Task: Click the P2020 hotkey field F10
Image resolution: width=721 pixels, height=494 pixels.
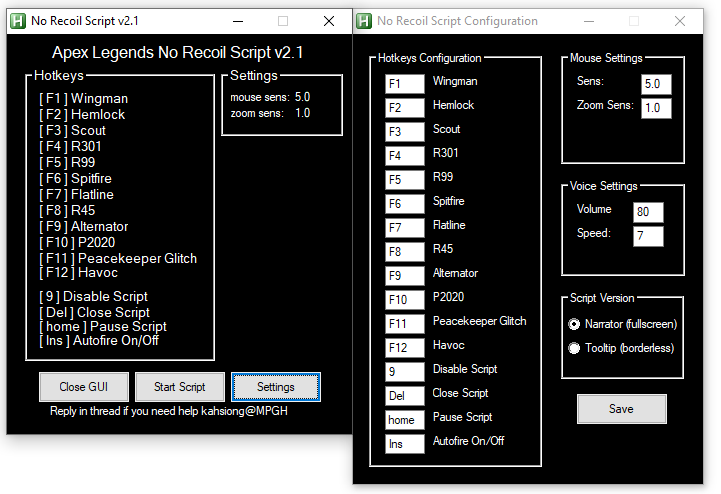Action: pos(405,300)
